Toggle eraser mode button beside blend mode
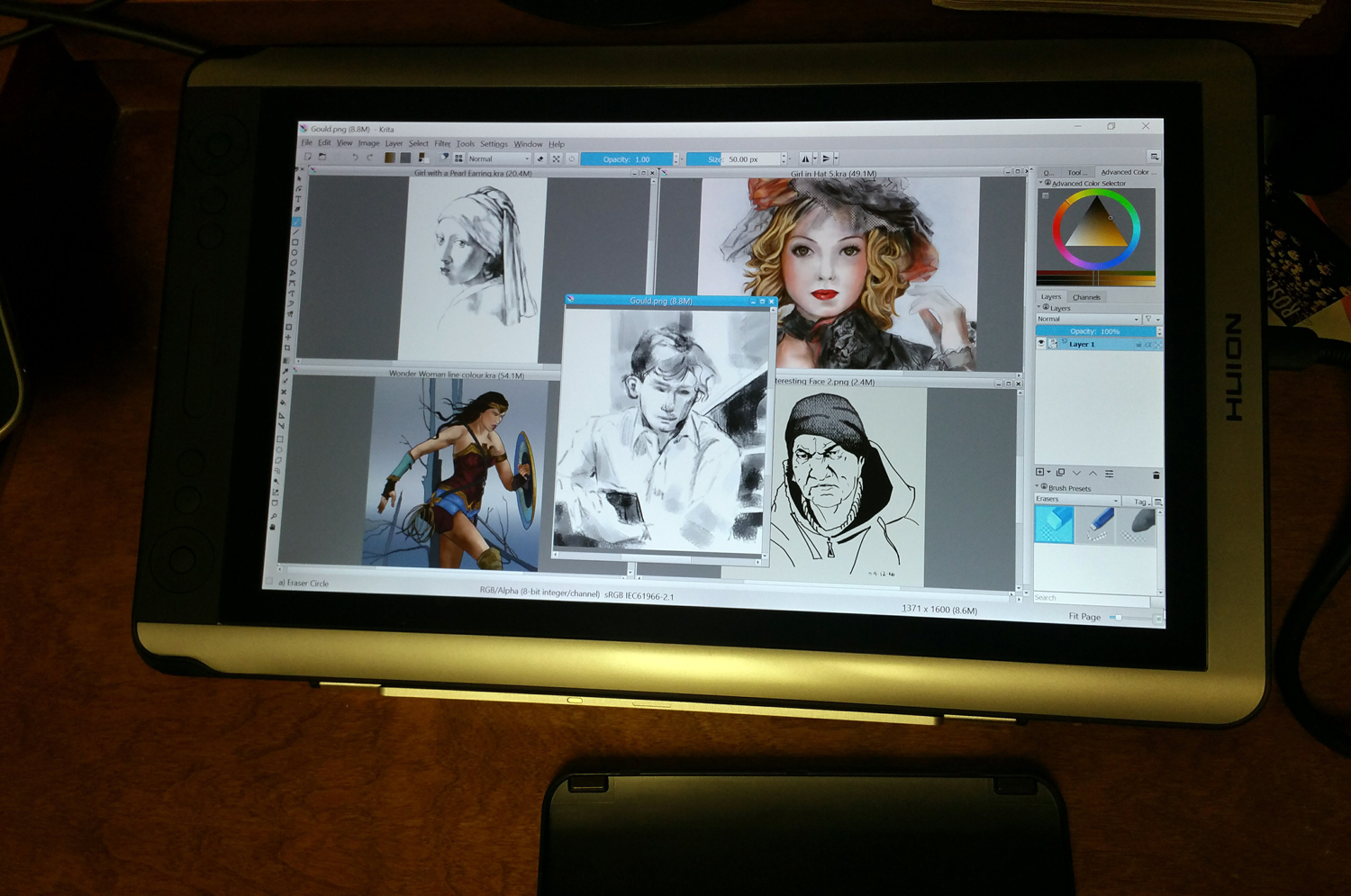The width and height of the screenshot is (1351, 896). pos(540,158)
